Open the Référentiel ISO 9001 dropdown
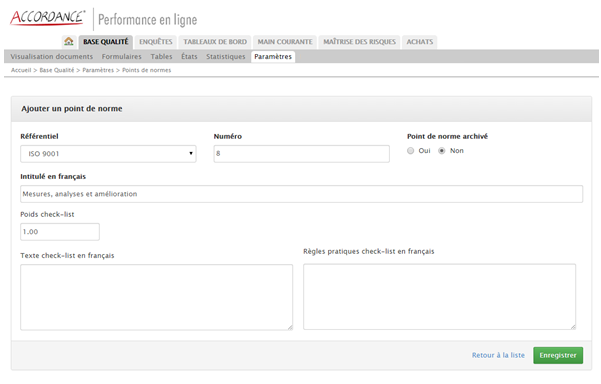The height and width of the screenshot is (384, 601). pyautogui.click(x=108, y=154)
